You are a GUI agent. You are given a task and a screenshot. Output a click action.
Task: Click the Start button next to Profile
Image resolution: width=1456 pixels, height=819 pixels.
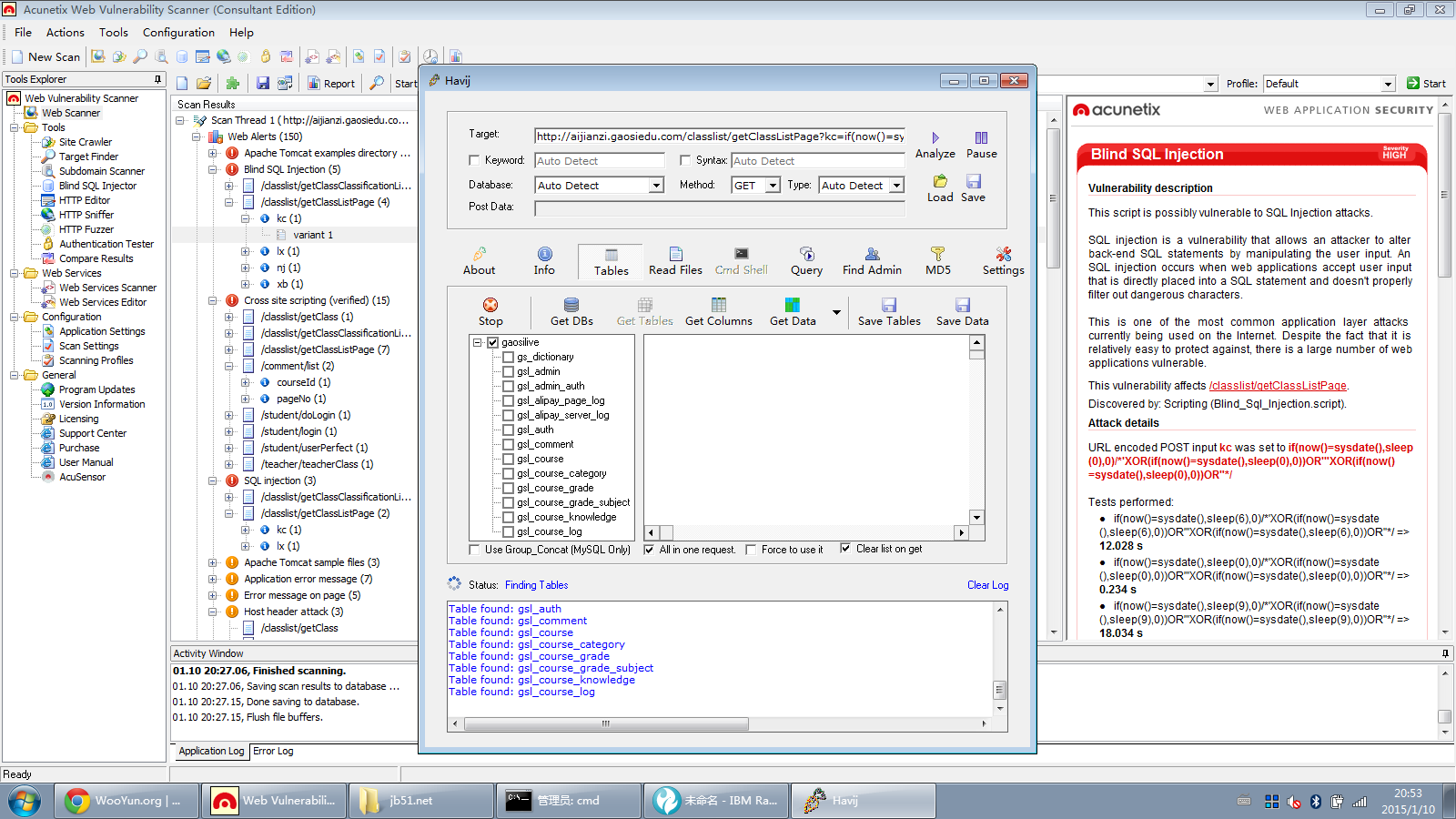1426,84
